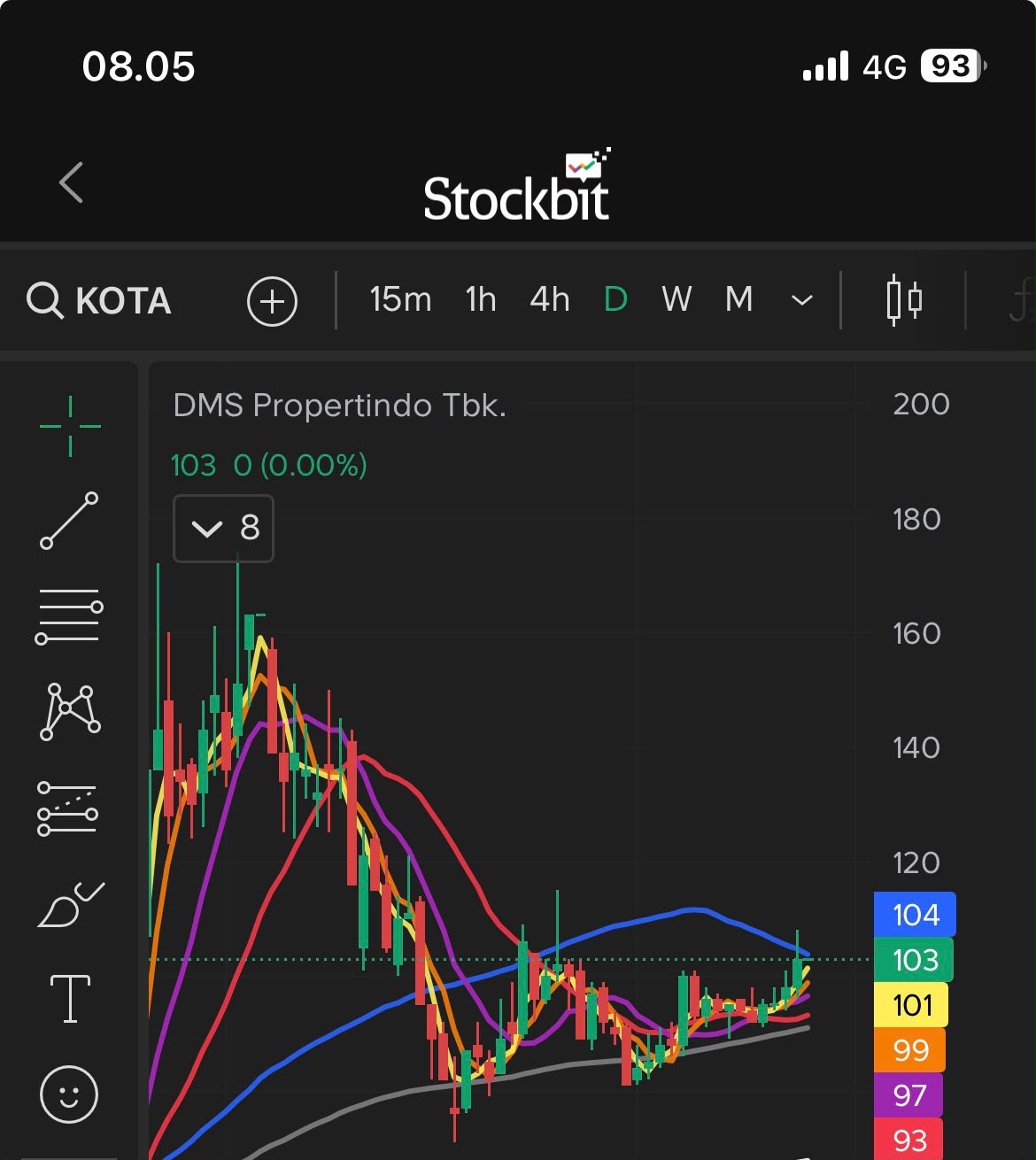Tap the 4G network indicator
Viewport: 1036px width, 1160px height.
click(x=885, y=67)
